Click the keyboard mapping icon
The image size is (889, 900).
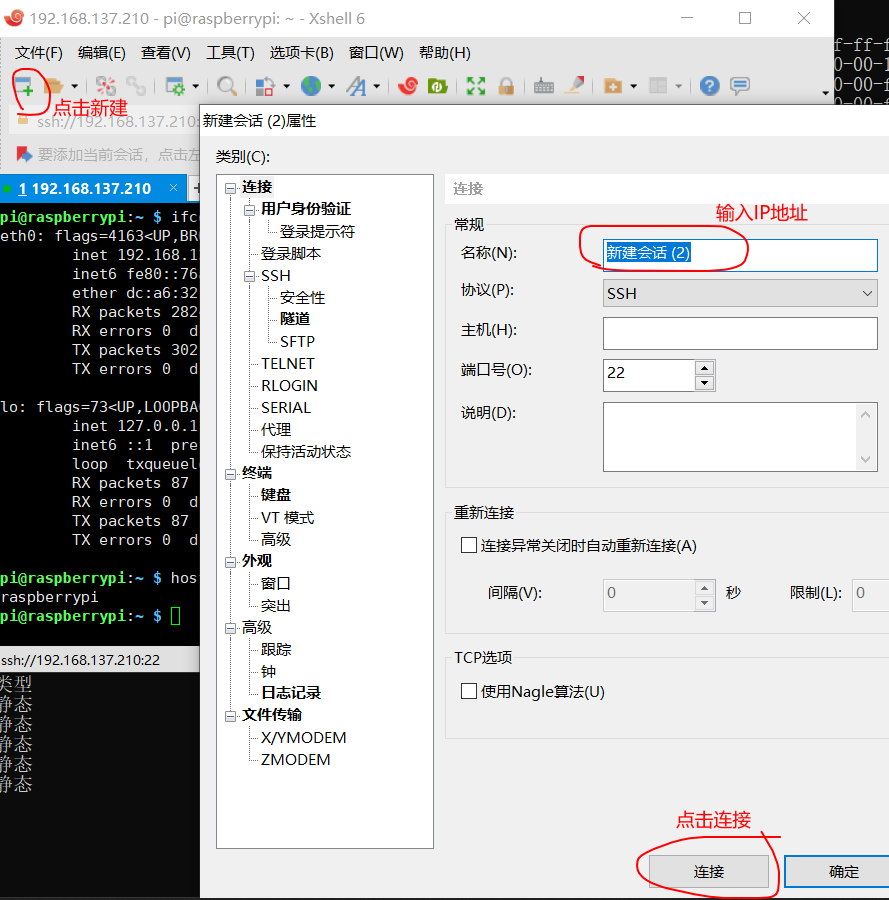544,87
